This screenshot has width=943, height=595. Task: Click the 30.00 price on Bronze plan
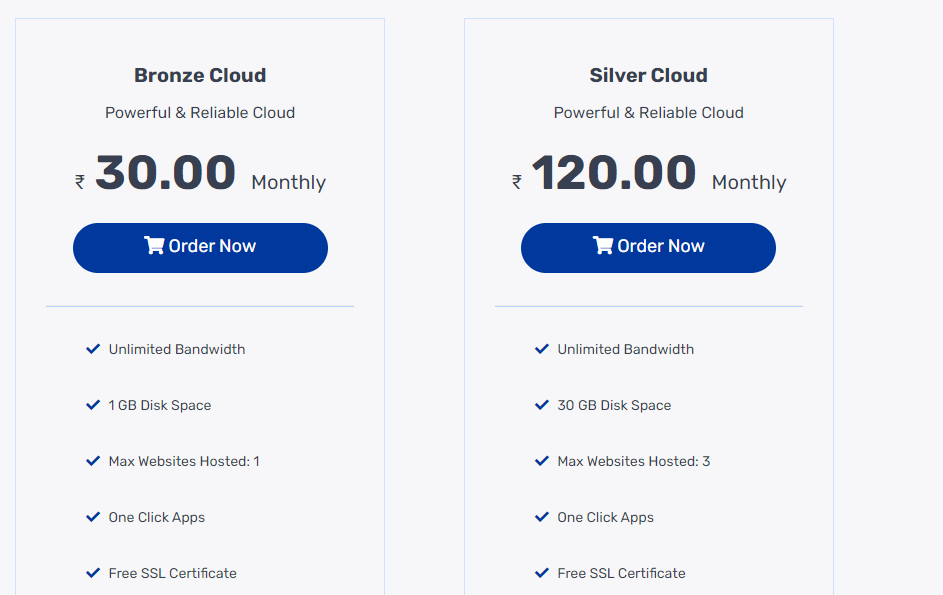click(166, 173)
